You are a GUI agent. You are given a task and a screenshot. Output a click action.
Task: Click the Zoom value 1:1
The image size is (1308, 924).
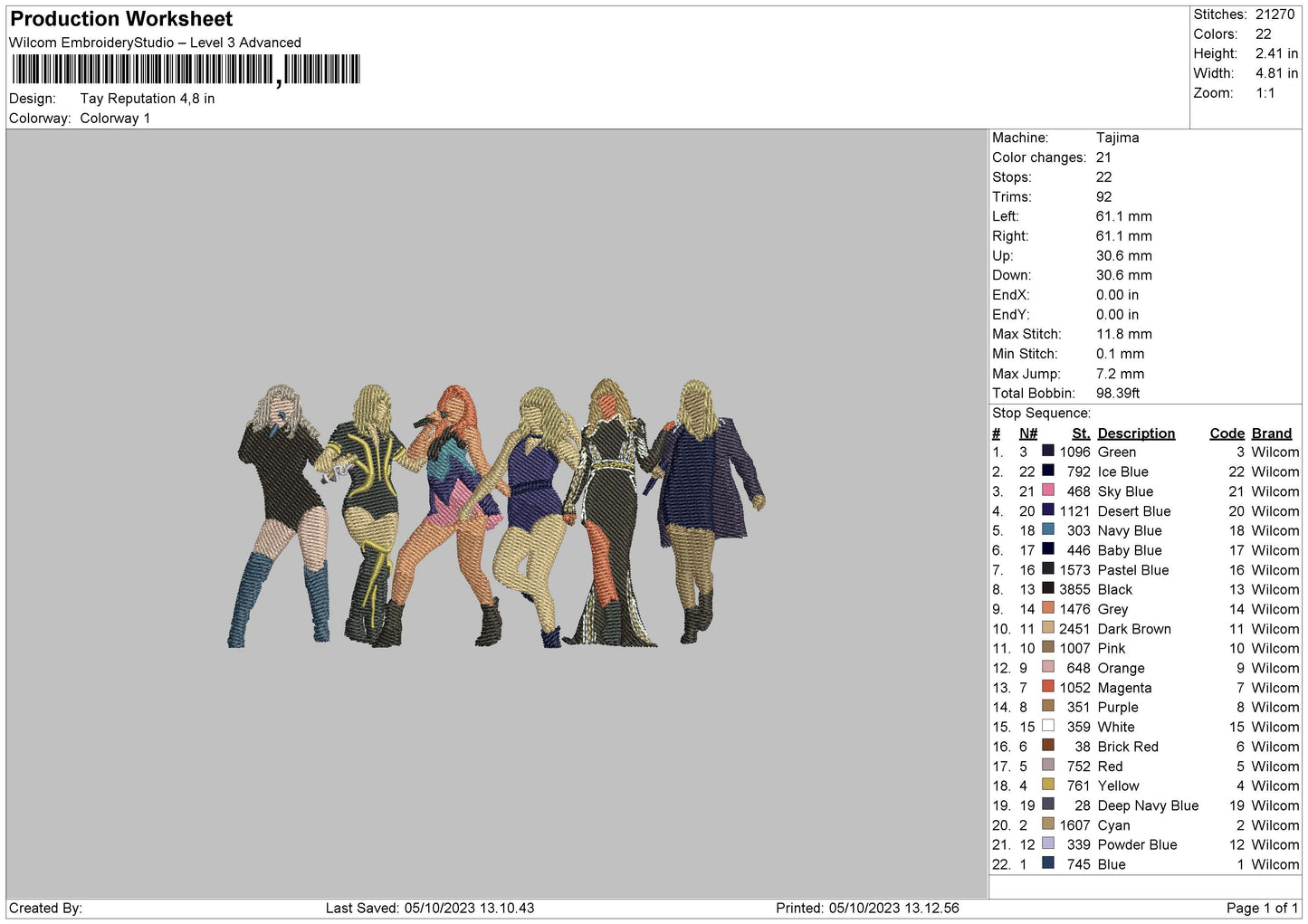[1265, 93]
